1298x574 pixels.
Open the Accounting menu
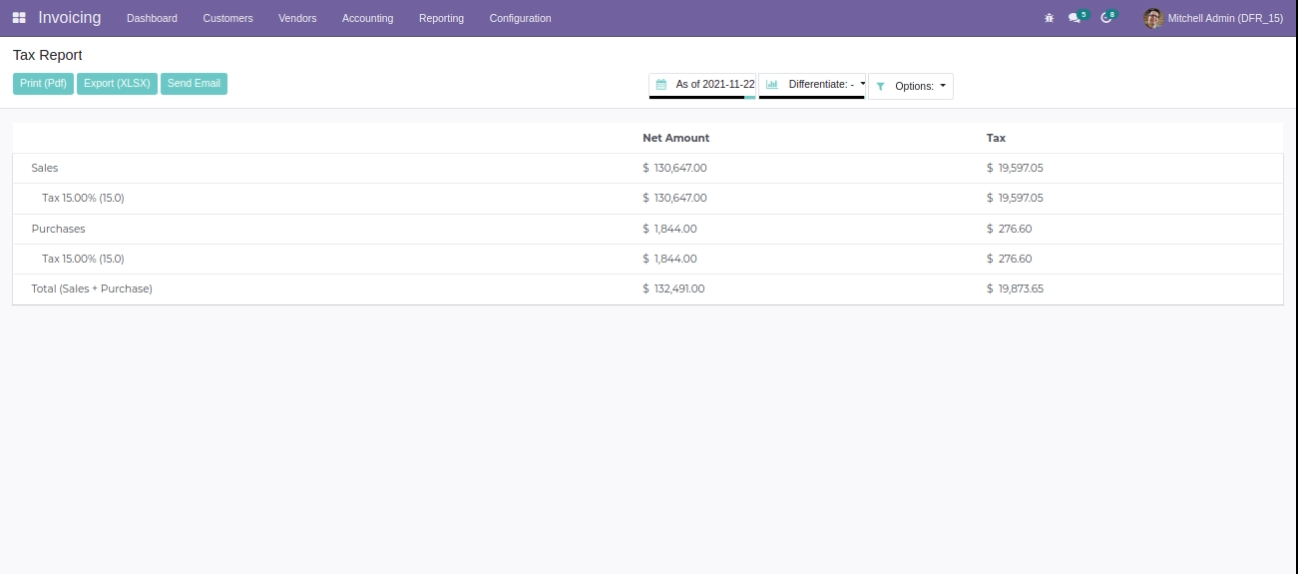[x=367, y=18]
